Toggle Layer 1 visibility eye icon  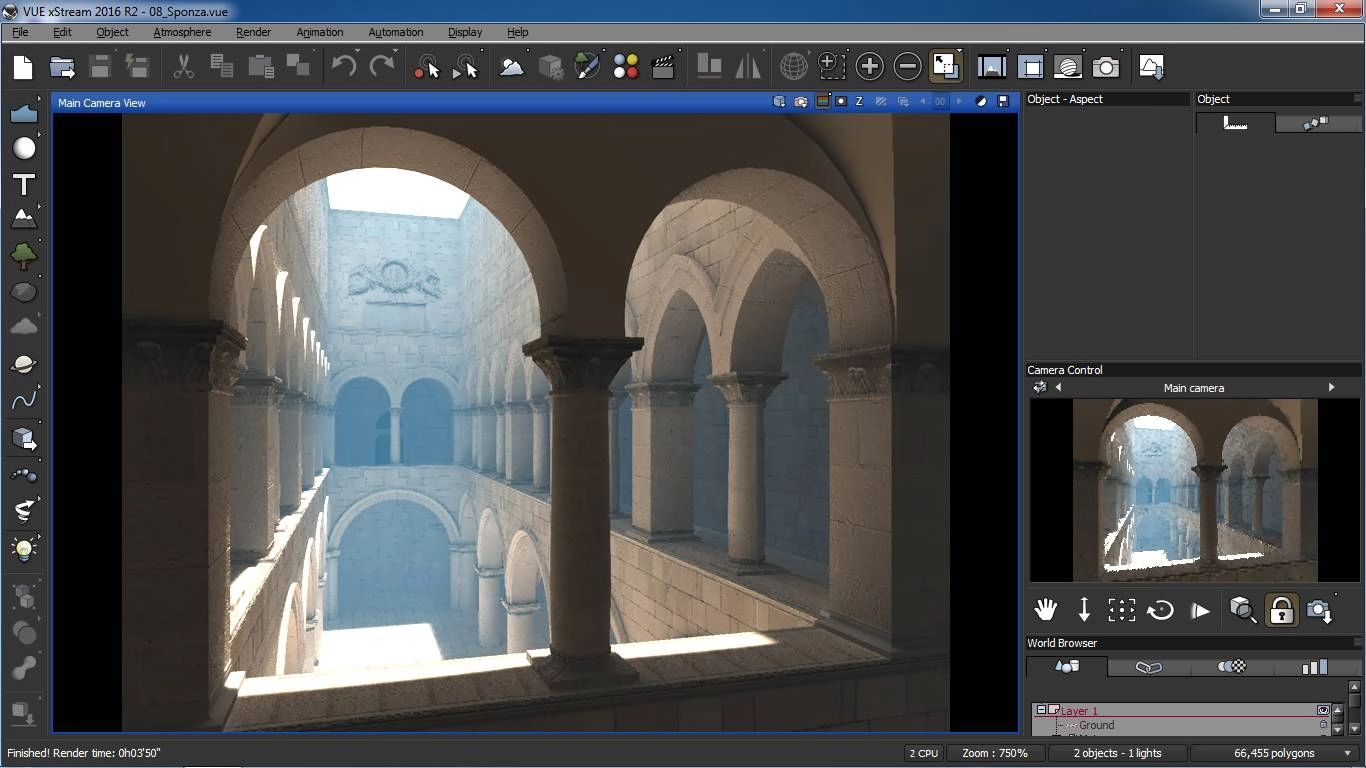point(1323,711)
